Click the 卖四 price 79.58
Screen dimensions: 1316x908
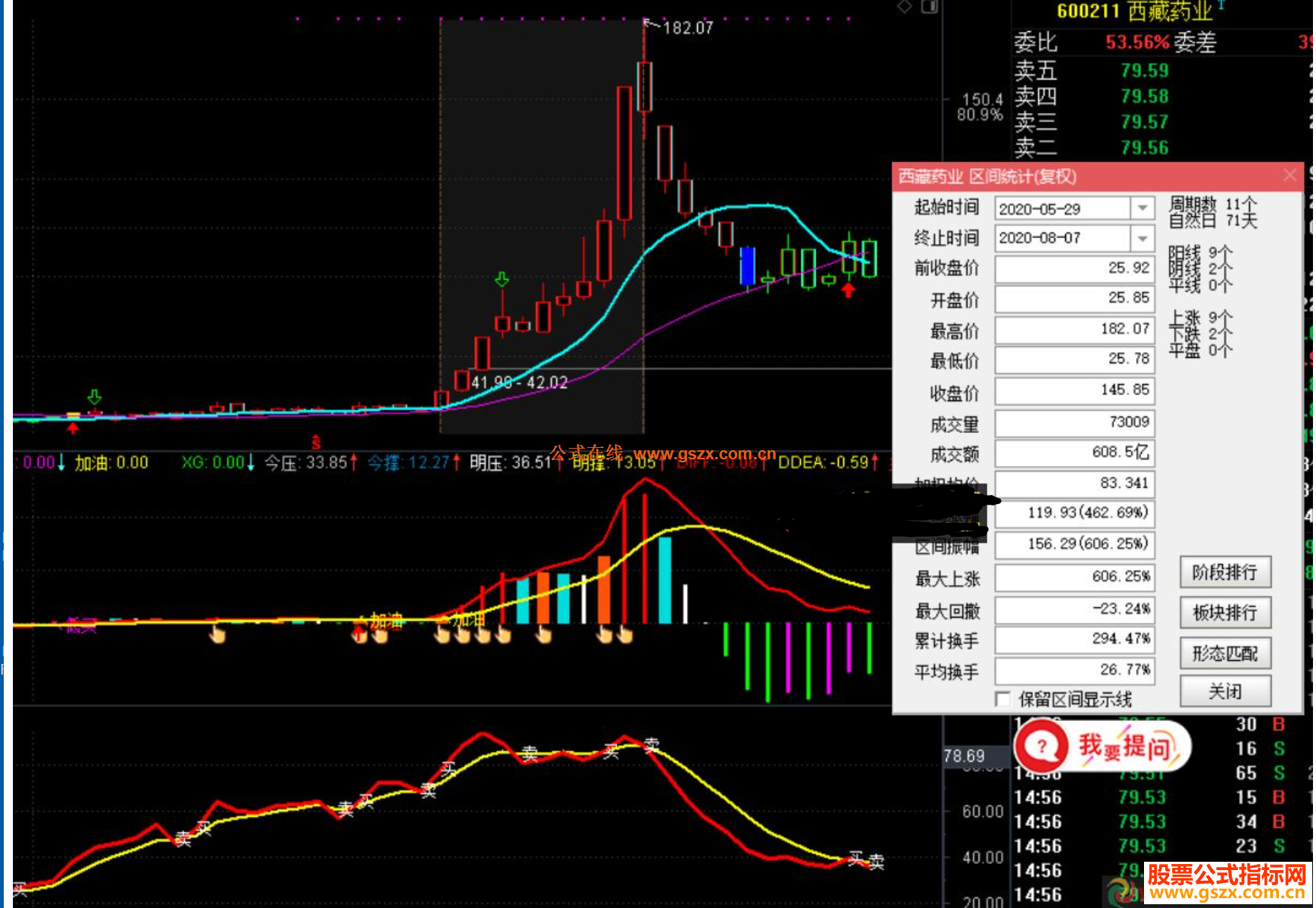click(1144, 96)
